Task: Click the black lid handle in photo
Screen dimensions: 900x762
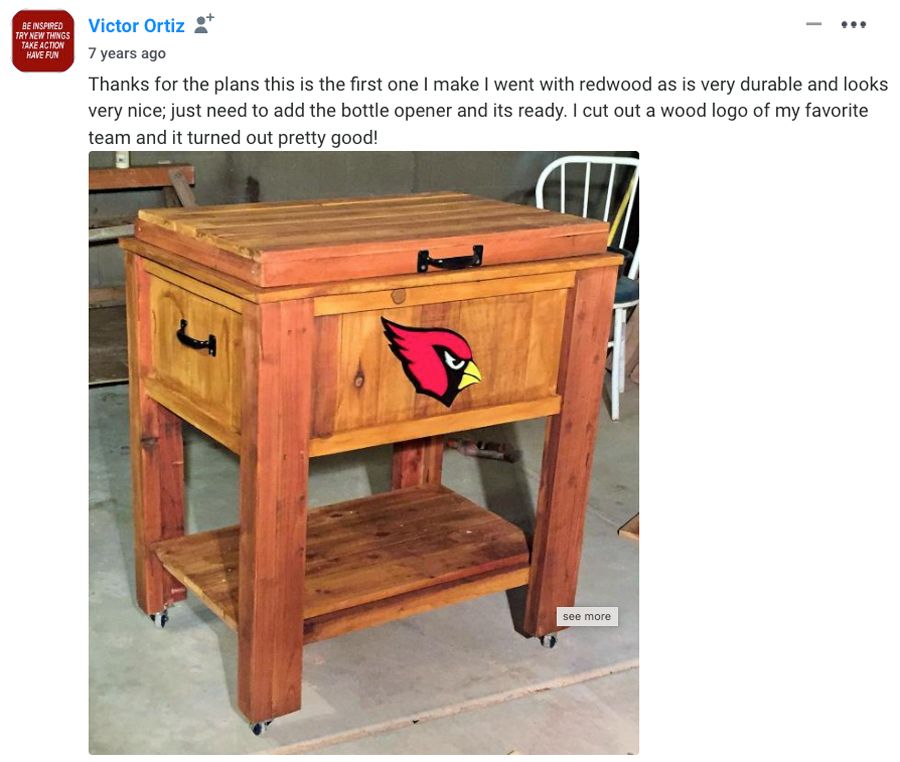Action: (450, 259)
